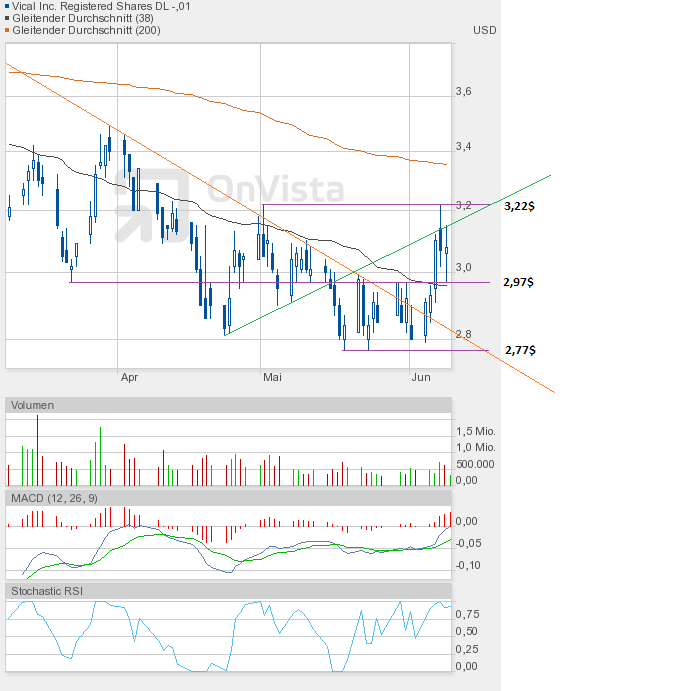The width and height of the screenshot is (677, 691).
Task: Click the OnVista watermark logo
Action: [x=229, y=205]
